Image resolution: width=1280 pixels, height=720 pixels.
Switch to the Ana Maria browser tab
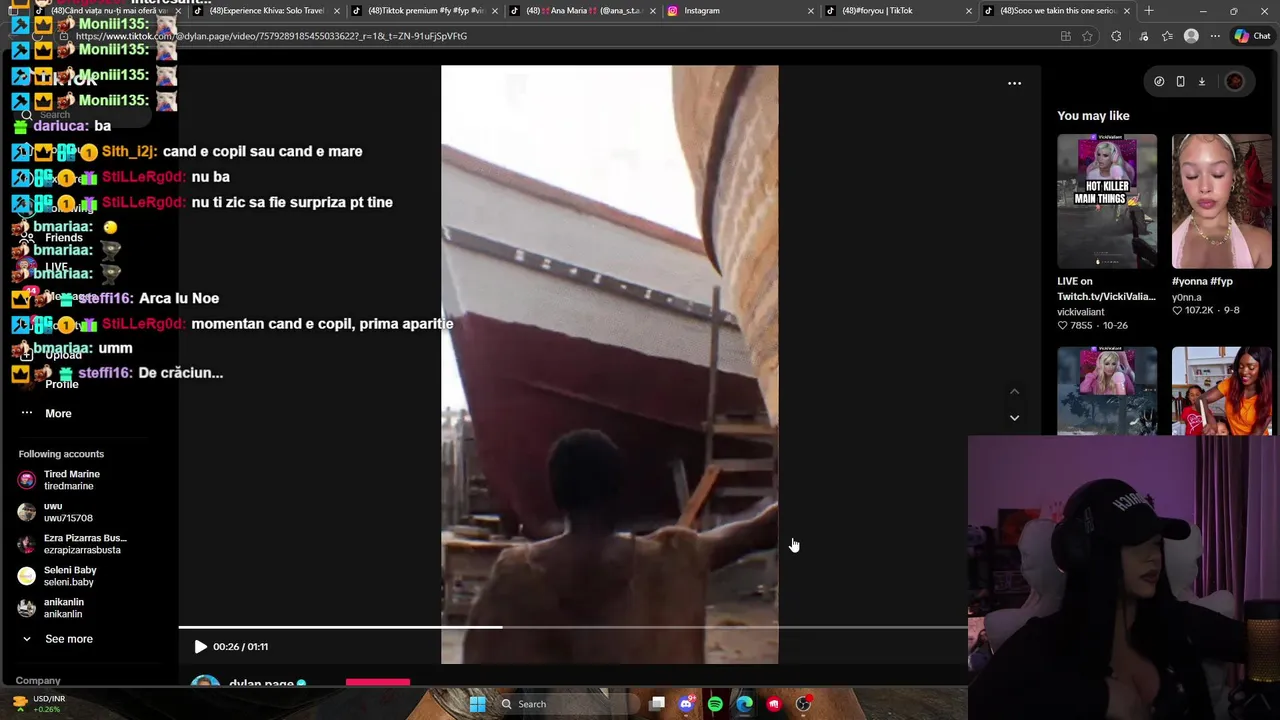click(x=583, y=11)
